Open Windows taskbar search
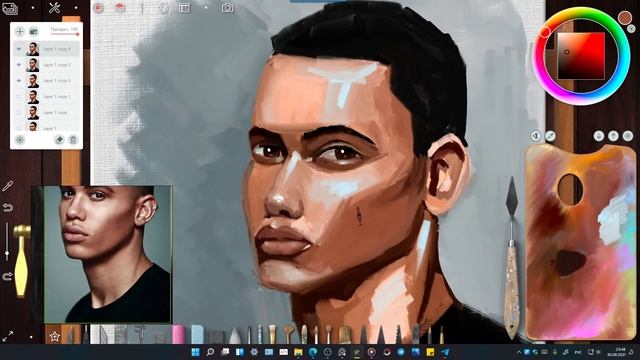Image resolution: width=640 pixels, height=360 pixels. pos(210,352)
